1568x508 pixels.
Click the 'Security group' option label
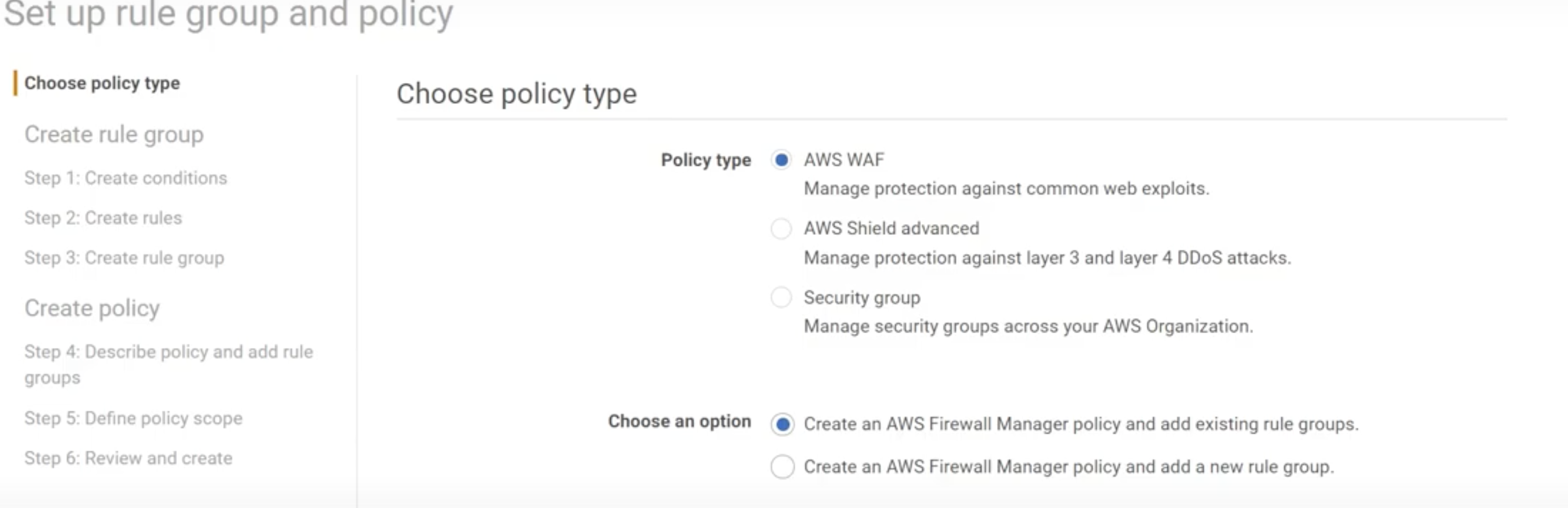click(862, 298)
